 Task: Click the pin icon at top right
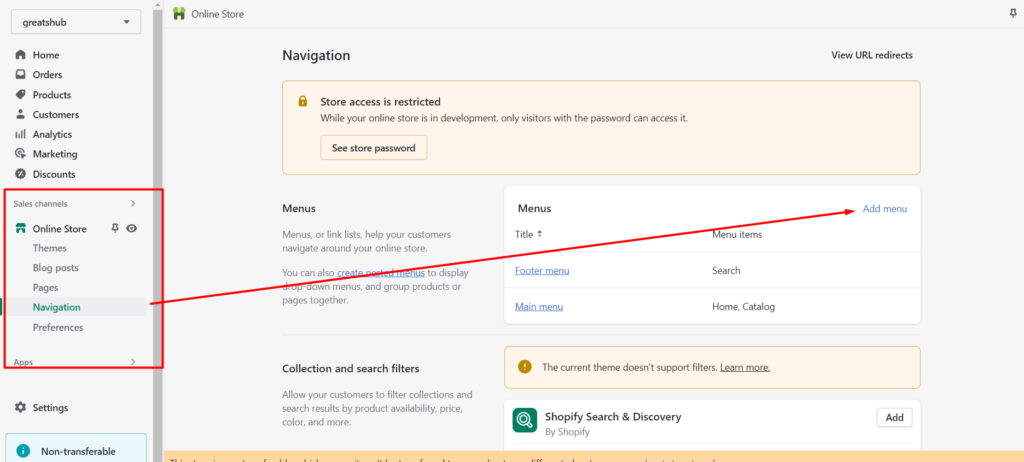[x=1013, y=14]
